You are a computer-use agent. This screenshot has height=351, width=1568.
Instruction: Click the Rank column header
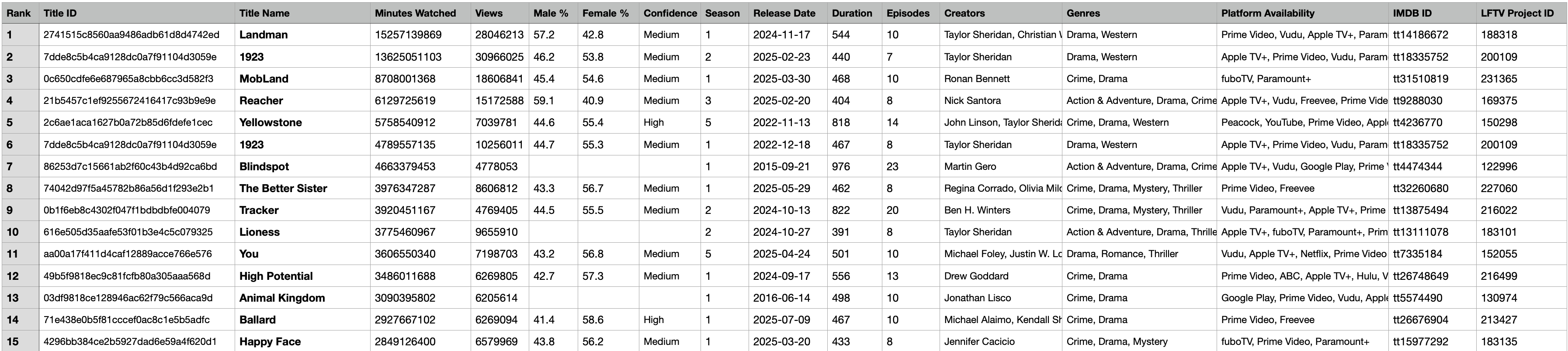coord(19,13)
